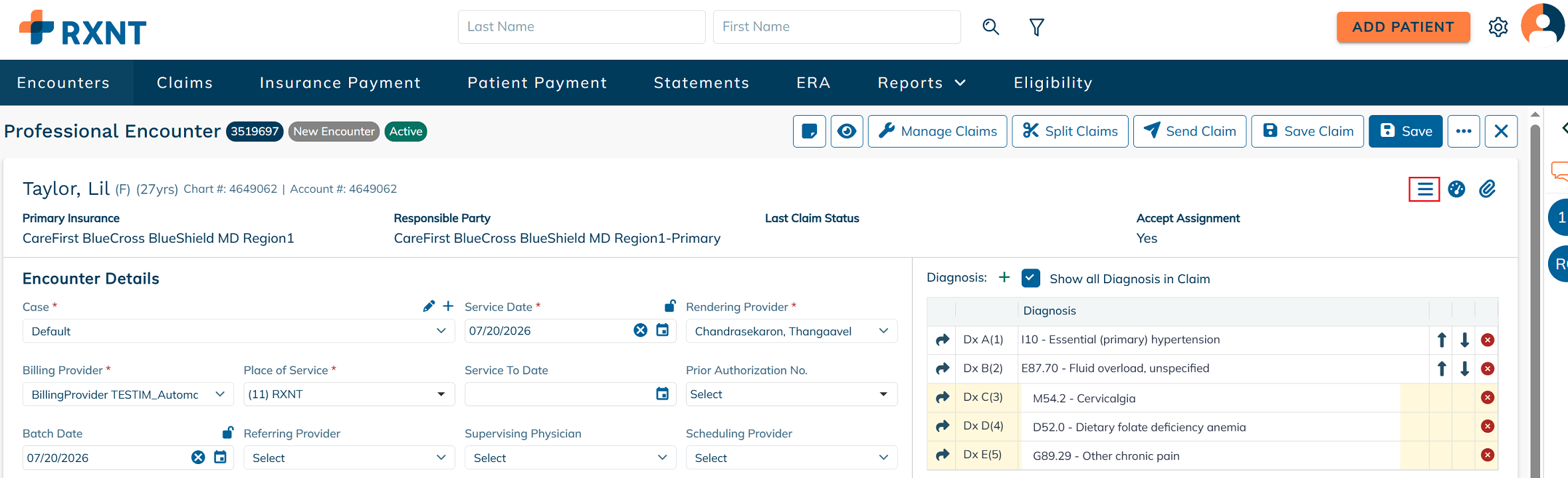Open the Patient Payment tab
The height and width of the screenshot is (478, 1568).
(537, 82)
